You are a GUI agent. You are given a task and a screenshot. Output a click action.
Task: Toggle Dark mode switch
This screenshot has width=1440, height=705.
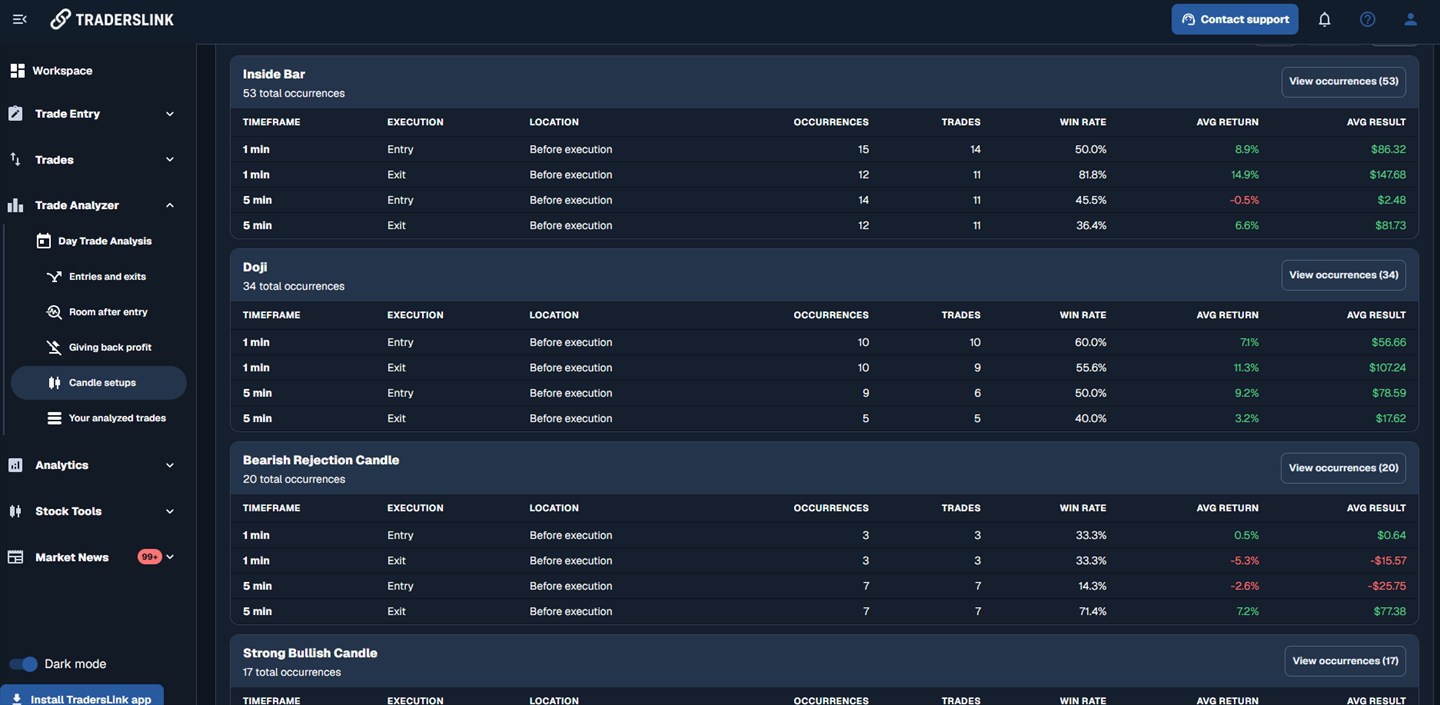point(23,664)
